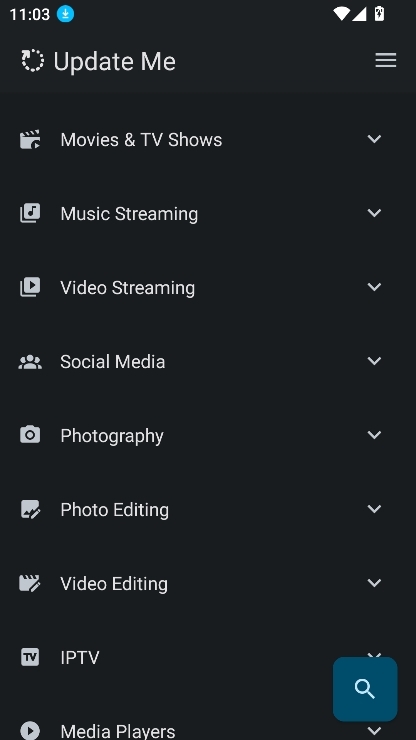Expand the Video Editing chevron

(374, 583)
